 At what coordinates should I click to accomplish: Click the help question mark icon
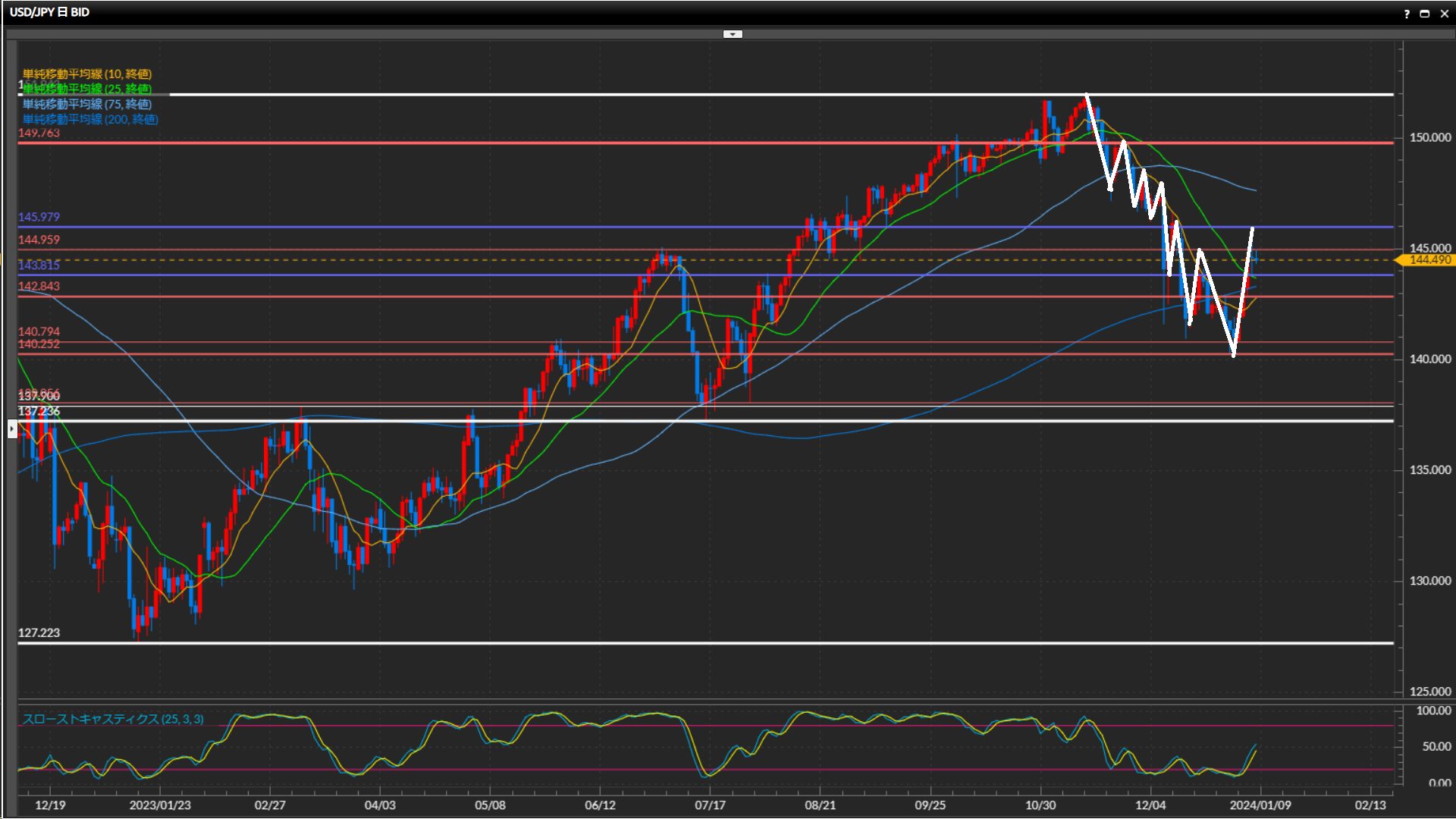[x=1407, y=14]
